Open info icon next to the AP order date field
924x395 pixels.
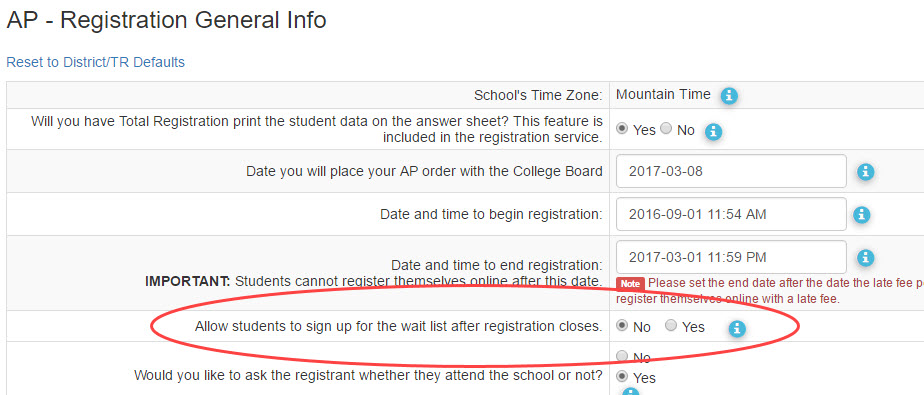(866, 172)
